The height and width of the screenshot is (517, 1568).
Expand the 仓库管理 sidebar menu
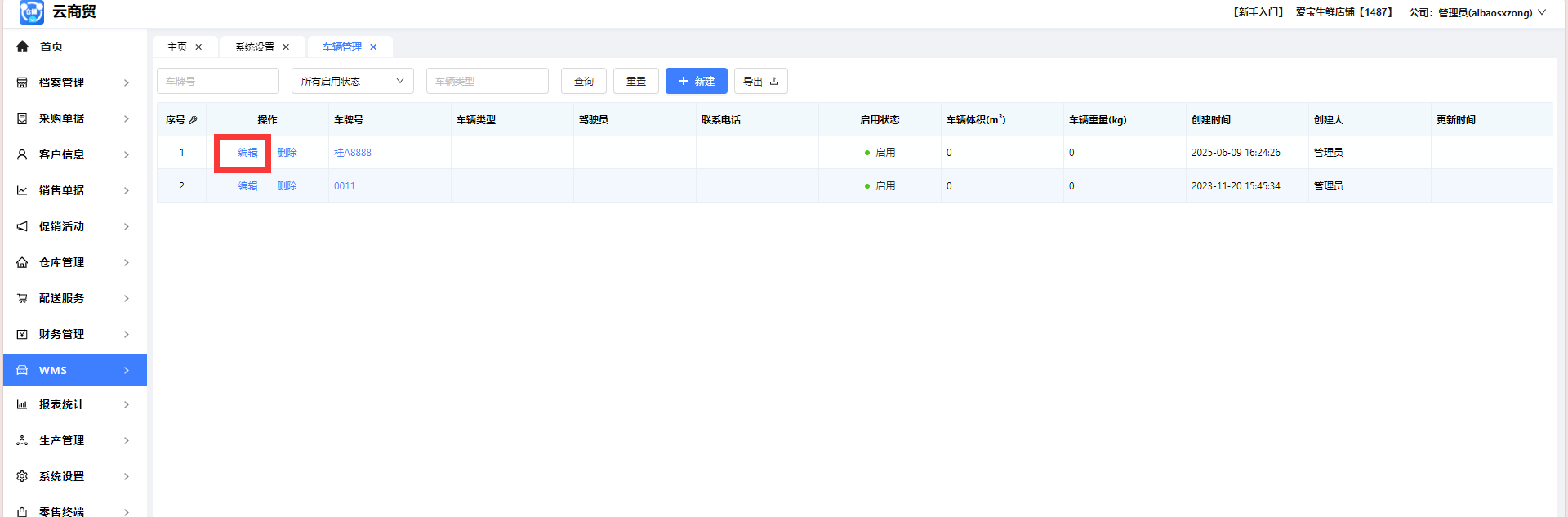pos(73,262)
